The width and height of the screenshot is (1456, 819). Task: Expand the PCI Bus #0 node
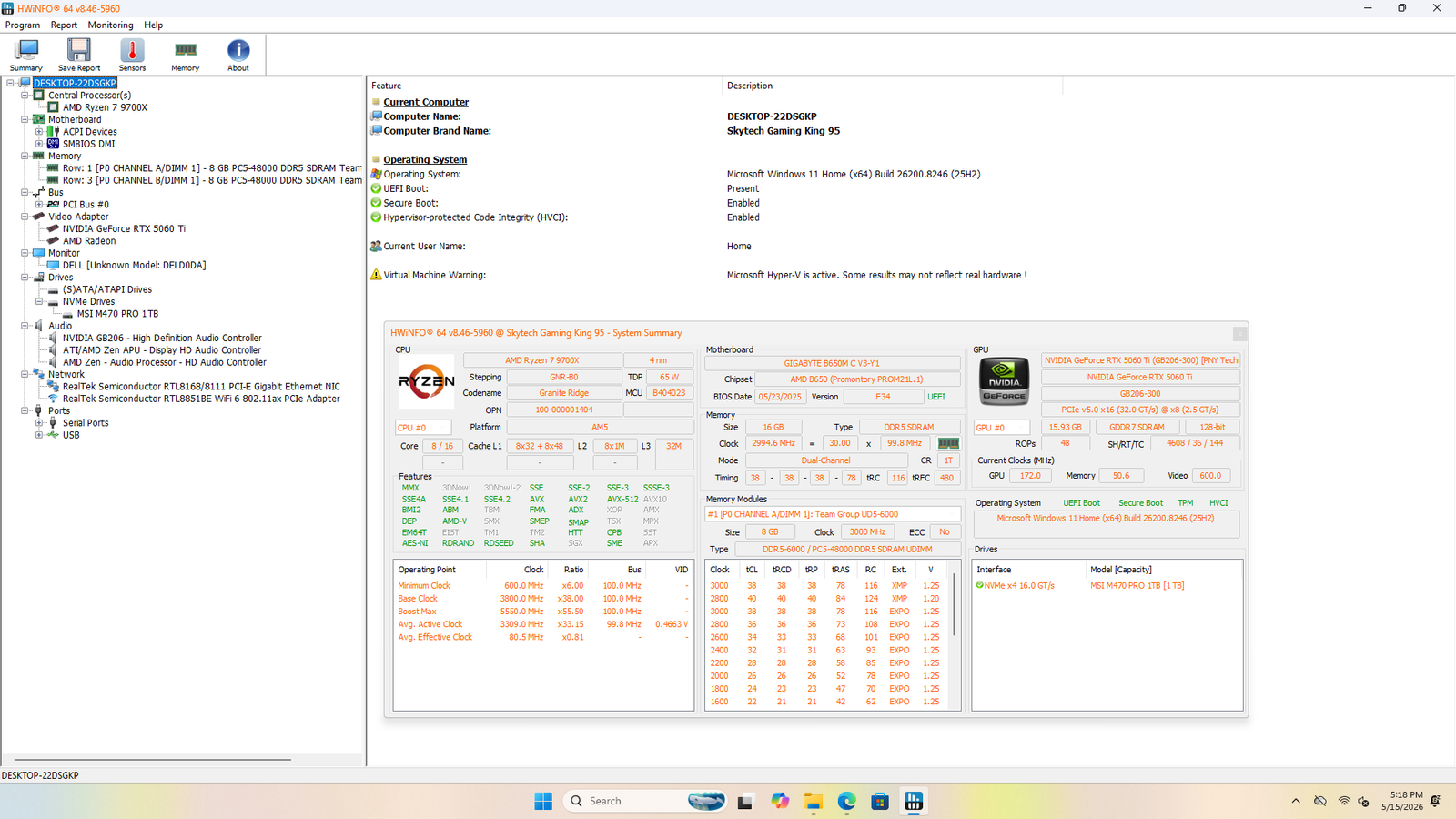[x=39, y=205]
